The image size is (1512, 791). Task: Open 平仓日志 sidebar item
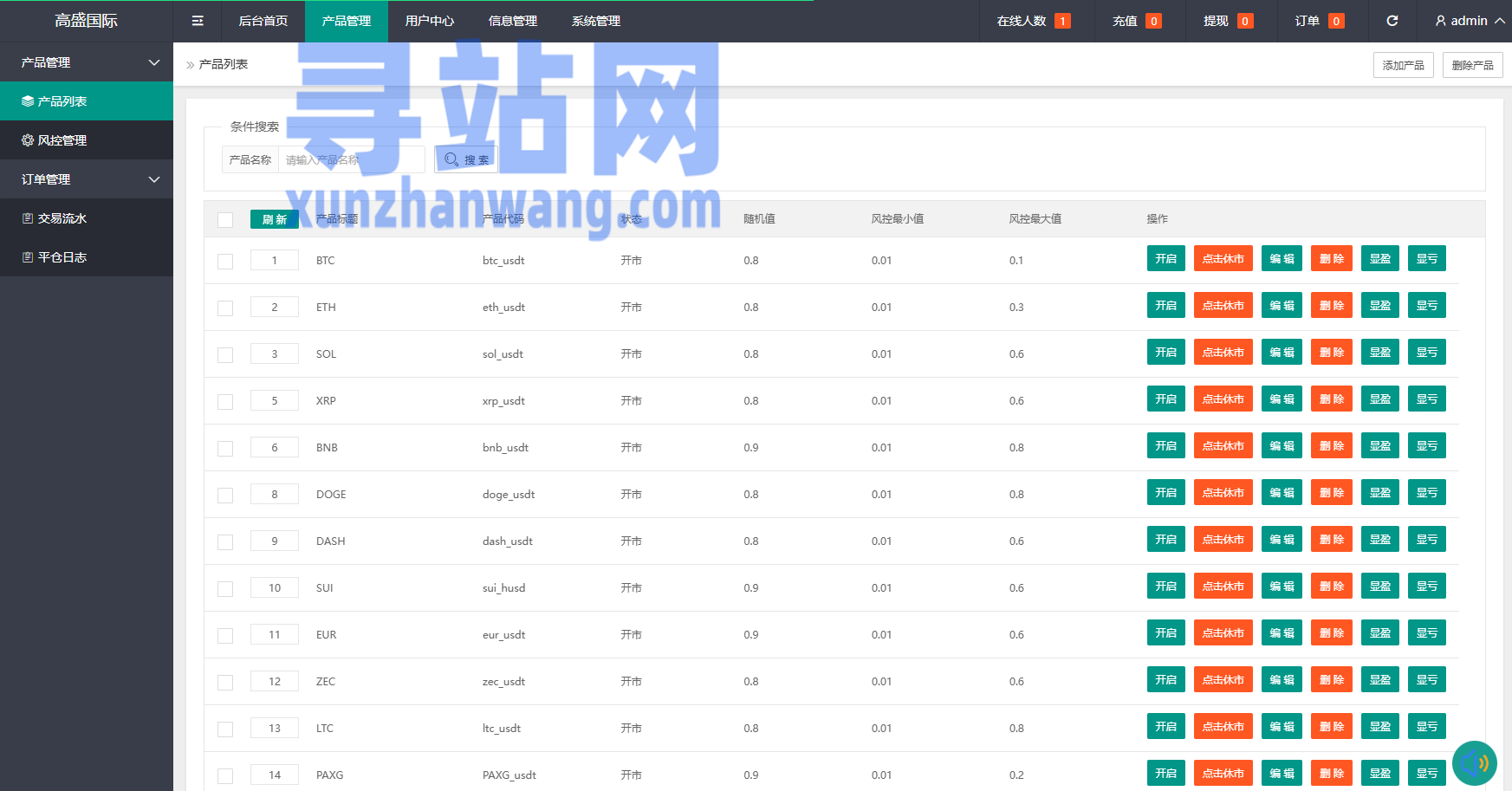[x=62, y=257]
